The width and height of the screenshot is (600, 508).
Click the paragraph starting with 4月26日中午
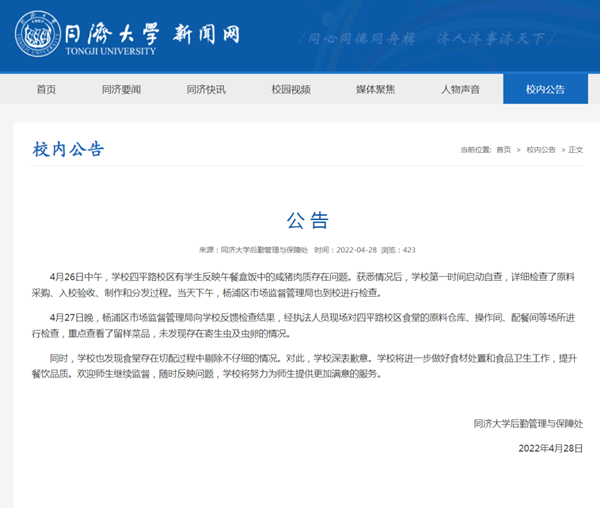300,284
